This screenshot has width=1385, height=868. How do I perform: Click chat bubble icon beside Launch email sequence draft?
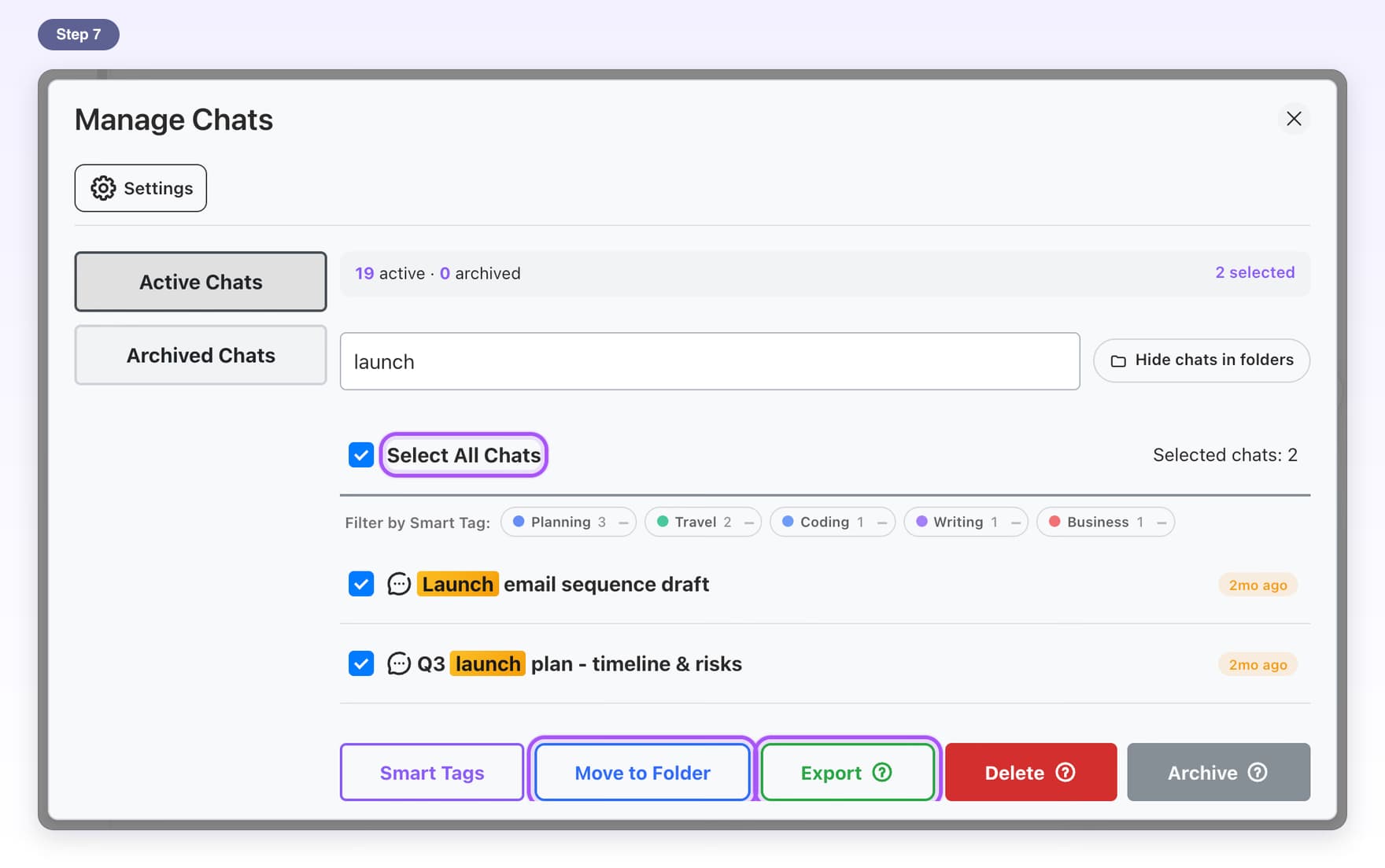click(x=399, y=584)
